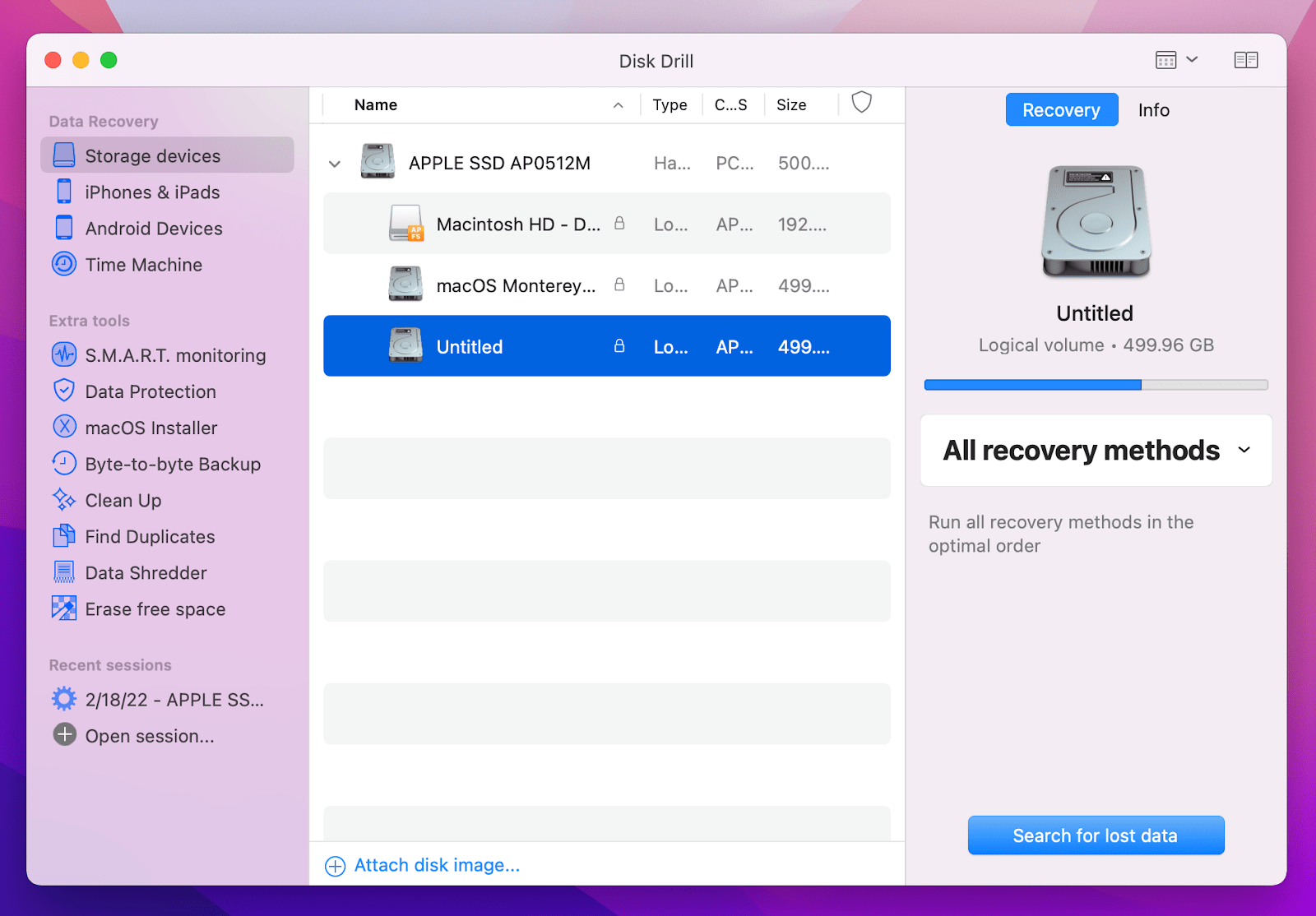Sort list by C...S column header

730,105
